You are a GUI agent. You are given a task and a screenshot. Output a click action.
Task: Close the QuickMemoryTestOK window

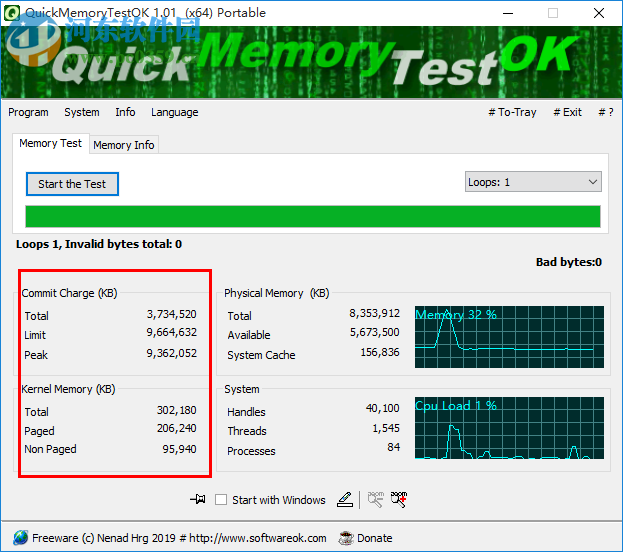[599, 13]
